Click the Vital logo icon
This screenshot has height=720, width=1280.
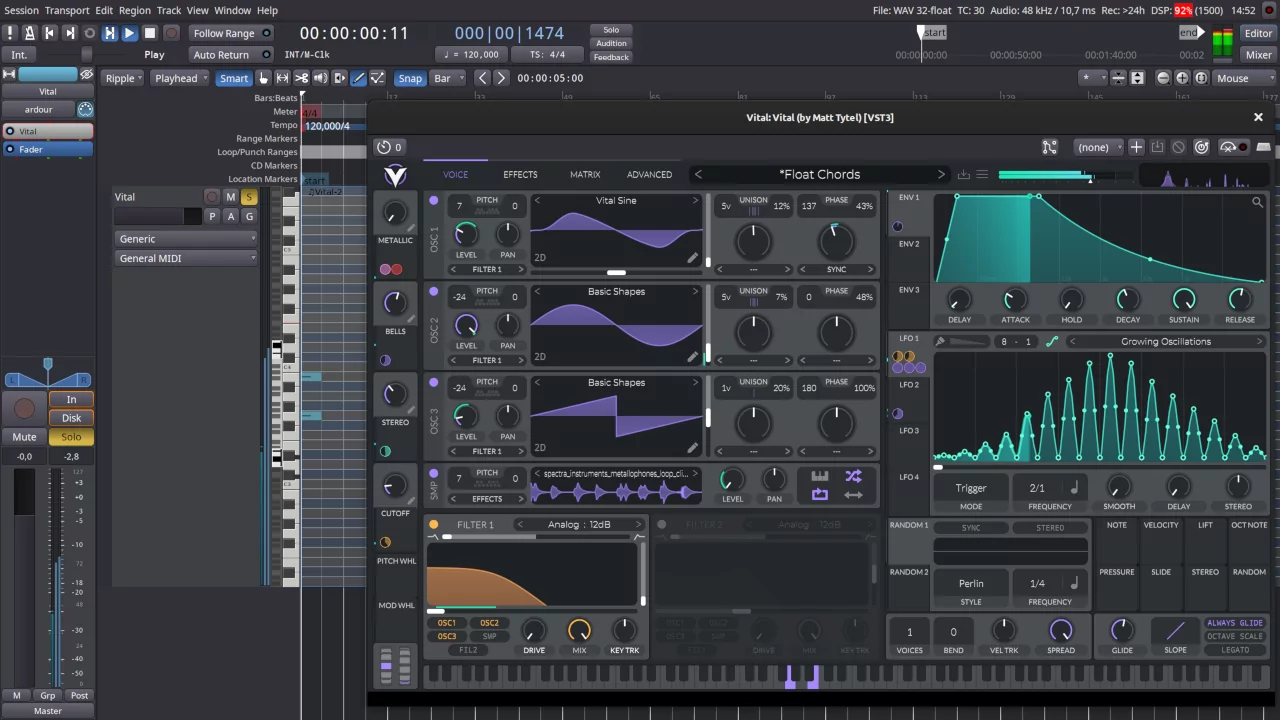[395, 176]
